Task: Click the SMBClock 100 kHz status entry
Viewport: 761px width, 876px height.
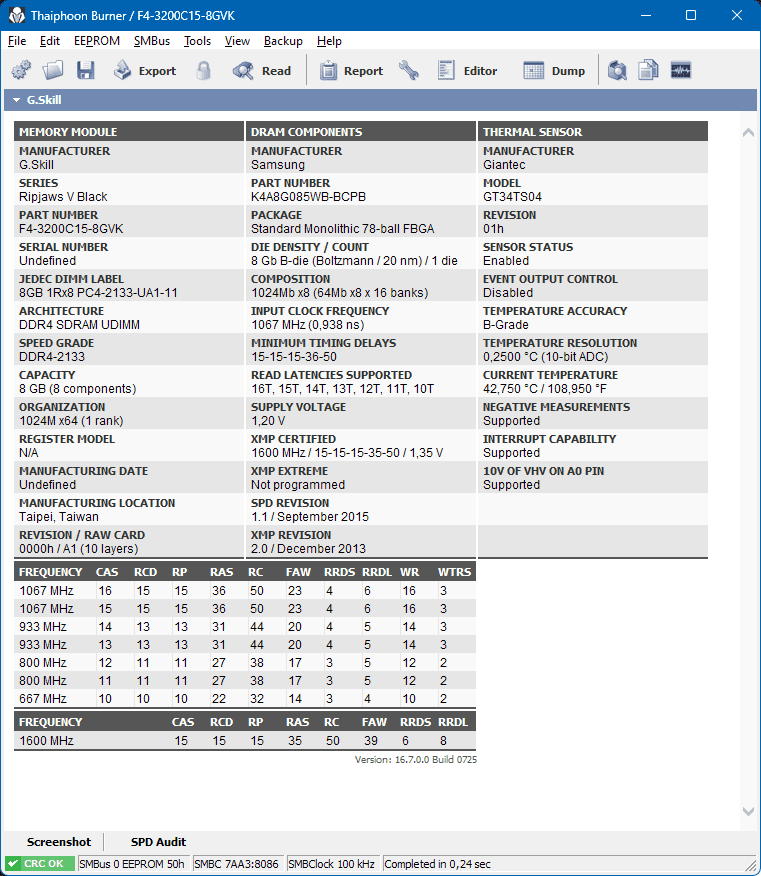Action: (x=331, y=864)
